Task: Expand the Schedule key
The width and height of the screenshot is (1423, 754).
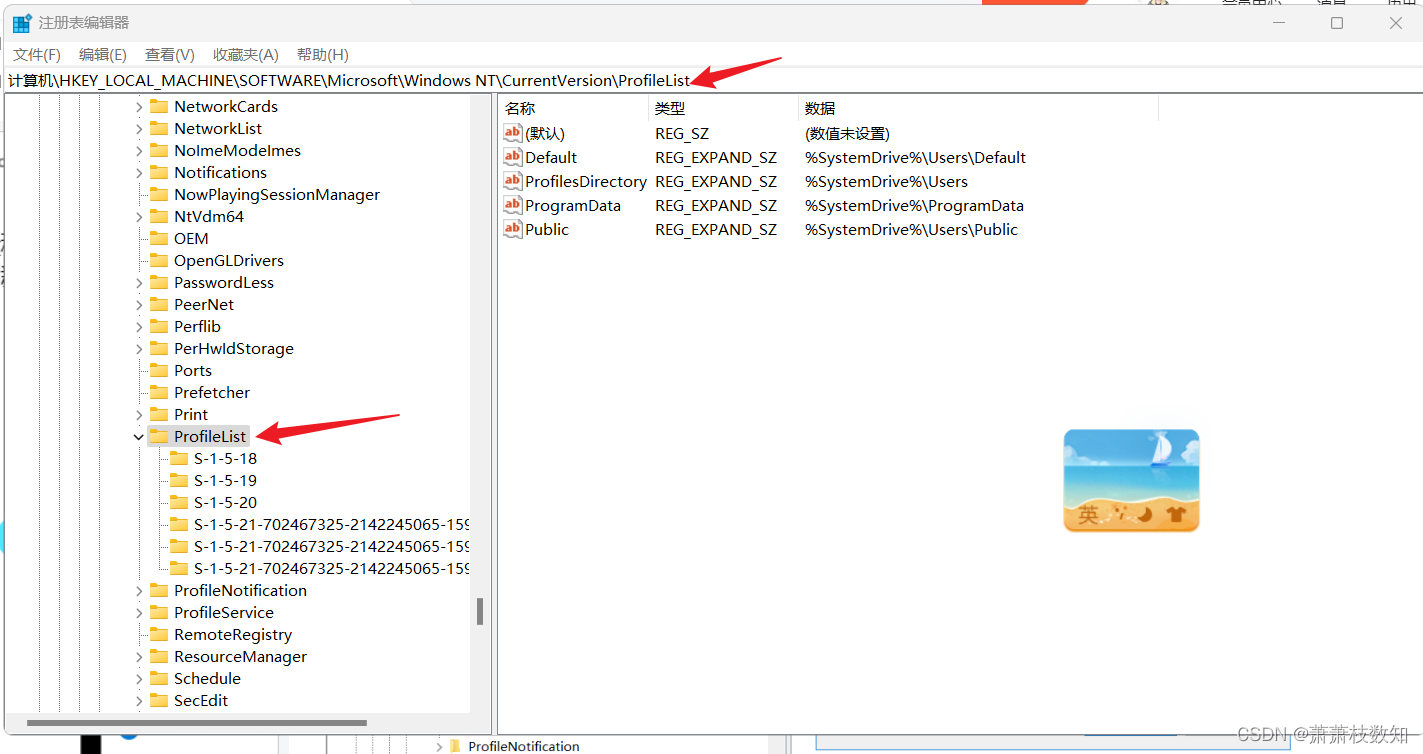Action: pyautogui.click(x=139, y=679)
